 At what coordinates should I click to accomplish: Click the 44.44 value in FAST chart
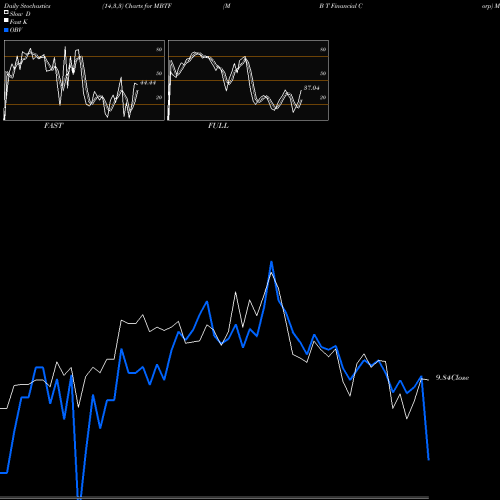click(148, 82)
